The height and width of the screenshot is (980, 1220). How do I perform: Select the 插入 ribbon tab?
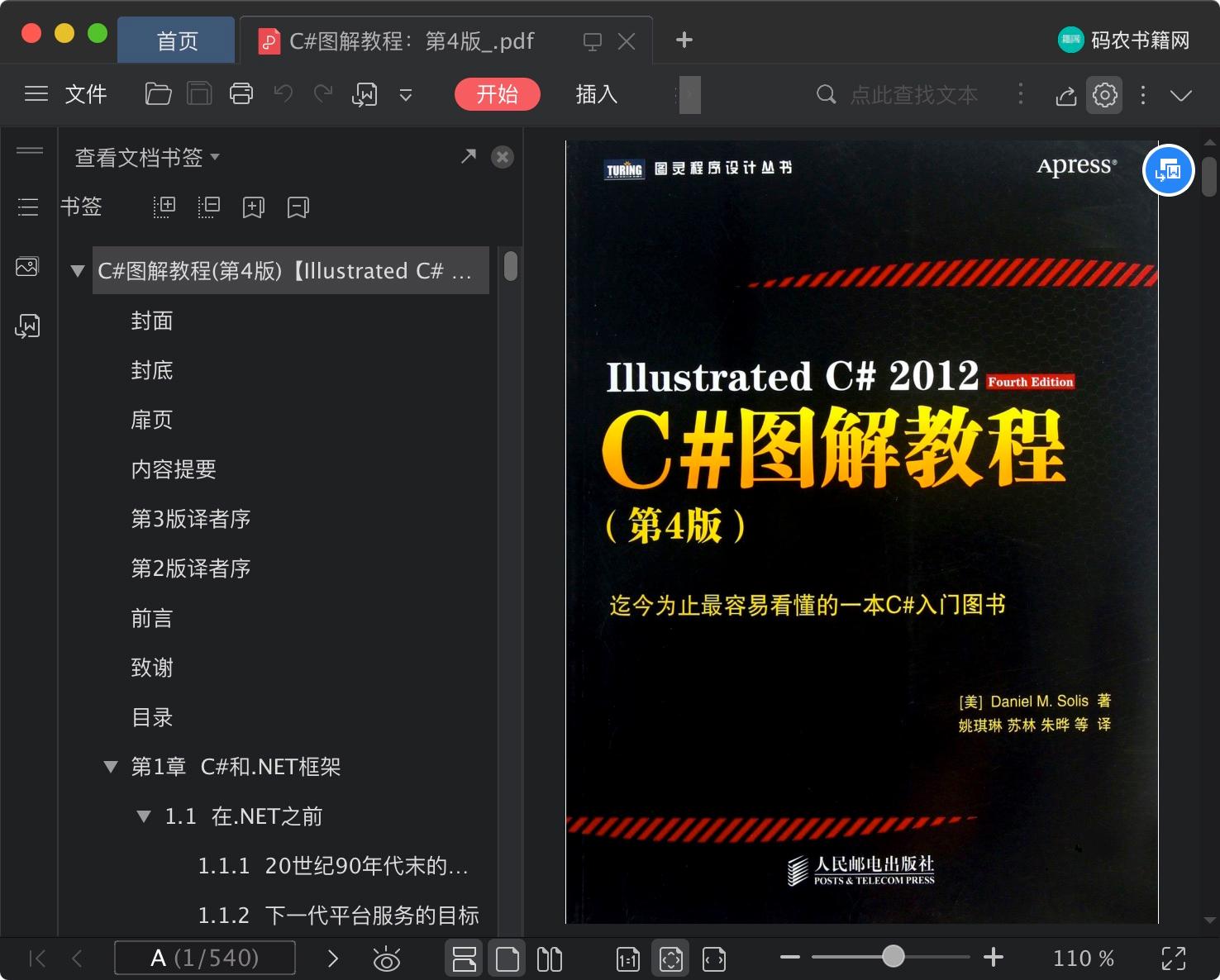[597, 94]
